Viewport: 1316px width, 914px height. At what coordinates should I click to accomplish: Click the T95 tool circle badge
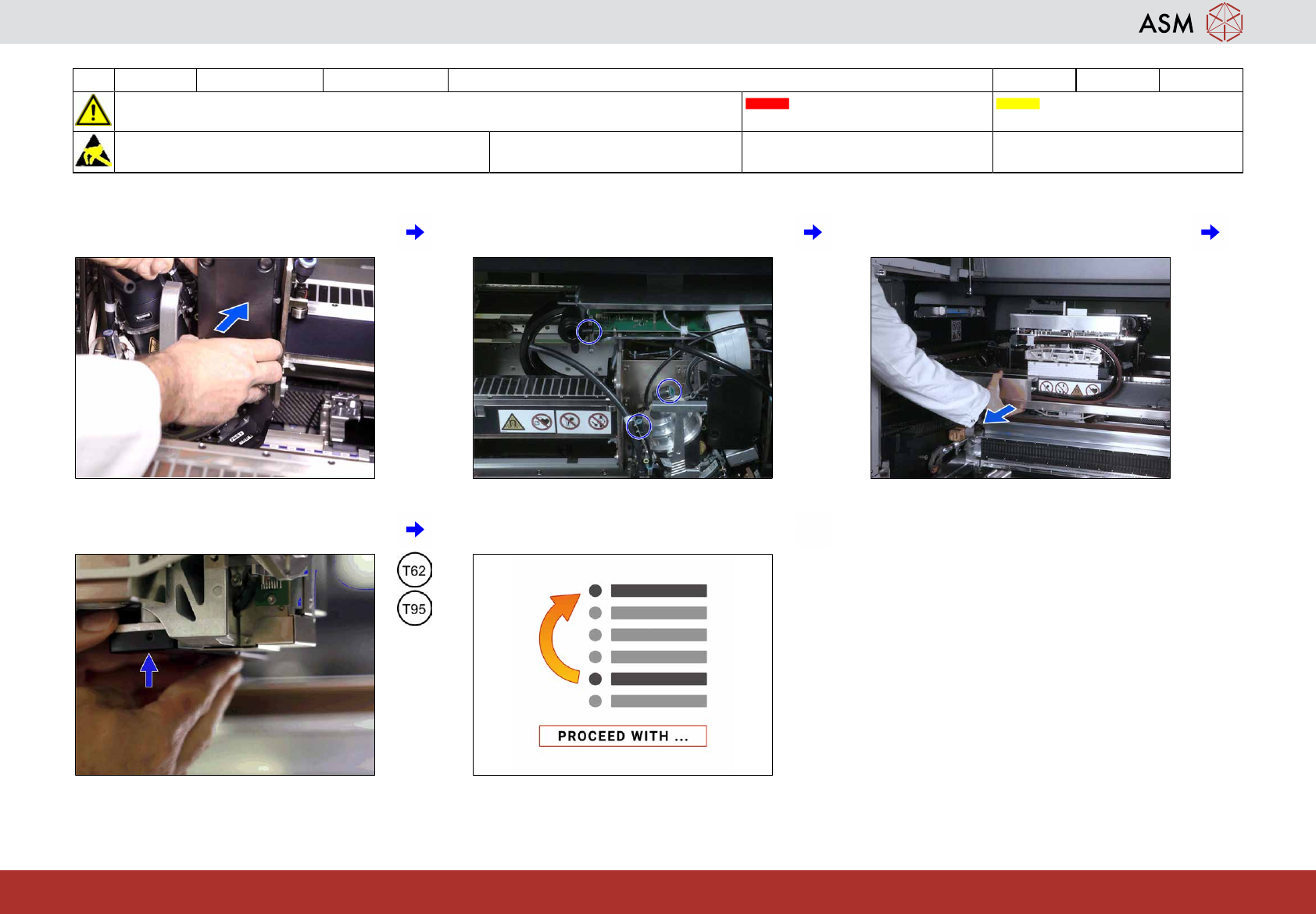(x=414, y=609)
